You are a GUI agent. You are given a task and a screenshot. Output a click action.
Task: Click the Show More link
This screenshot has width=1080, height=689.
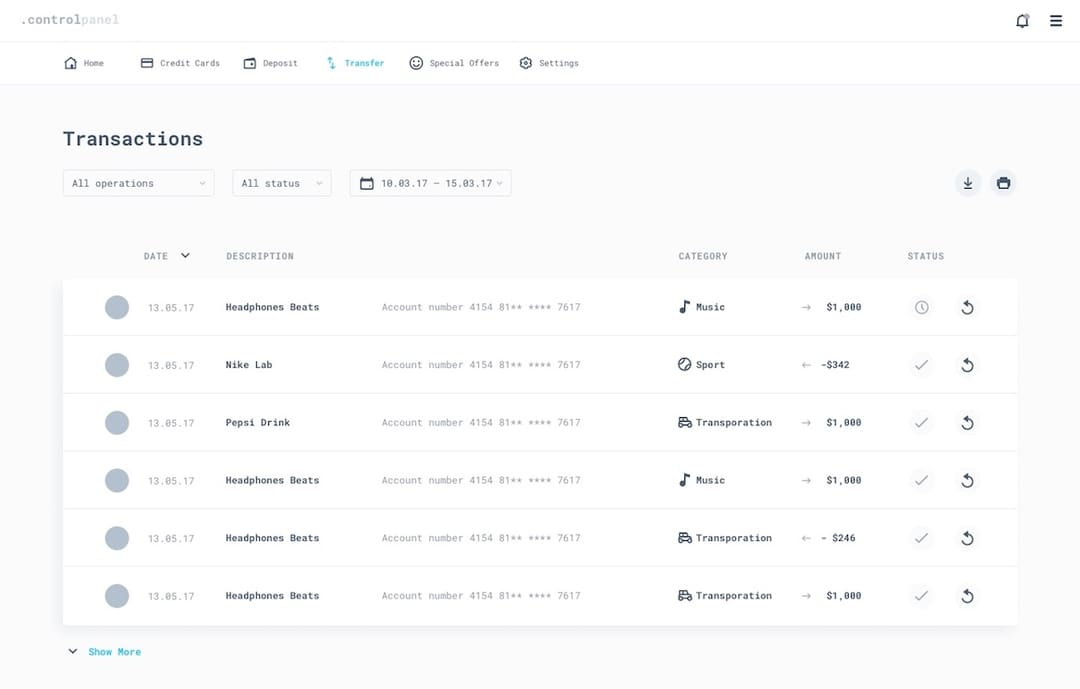coord(115,651)
